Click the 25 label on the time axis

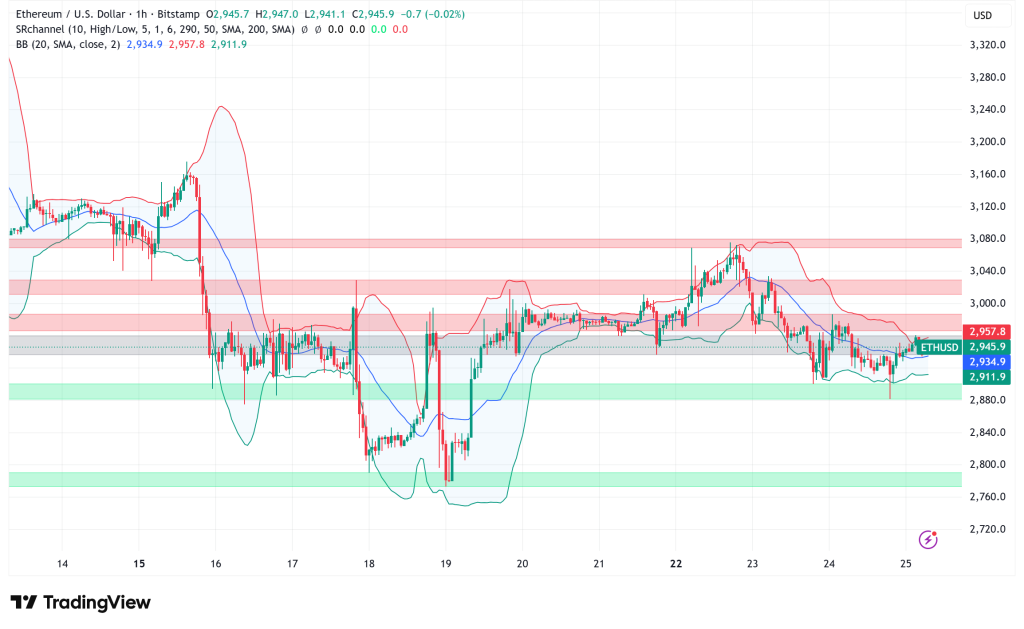906,563
